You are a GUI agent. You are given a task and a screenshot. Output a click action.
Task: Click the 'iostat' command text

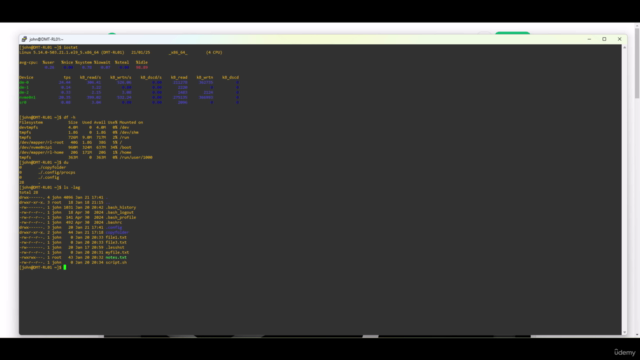point(70,47)
